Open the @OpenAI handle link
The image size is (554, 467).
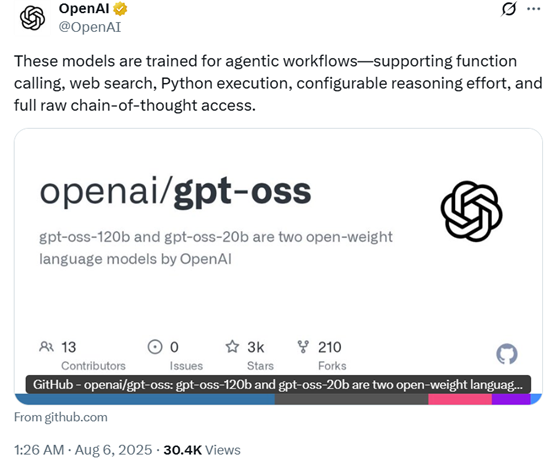[90, 27]
